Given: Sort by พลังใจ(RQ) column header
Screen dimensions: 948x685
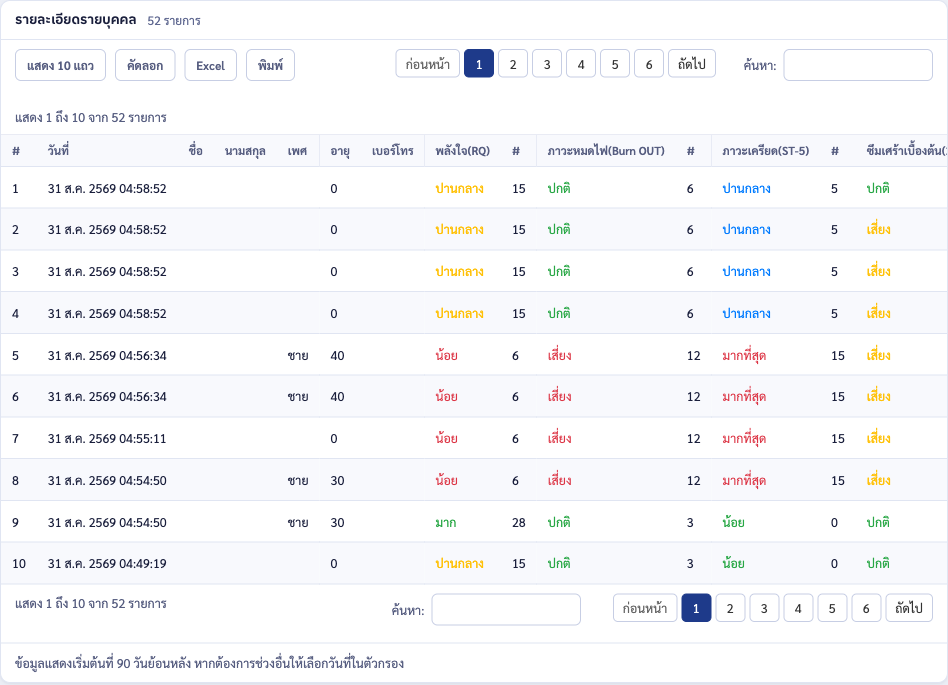Looking at the screenshot, I should click(x=463, y=151).
